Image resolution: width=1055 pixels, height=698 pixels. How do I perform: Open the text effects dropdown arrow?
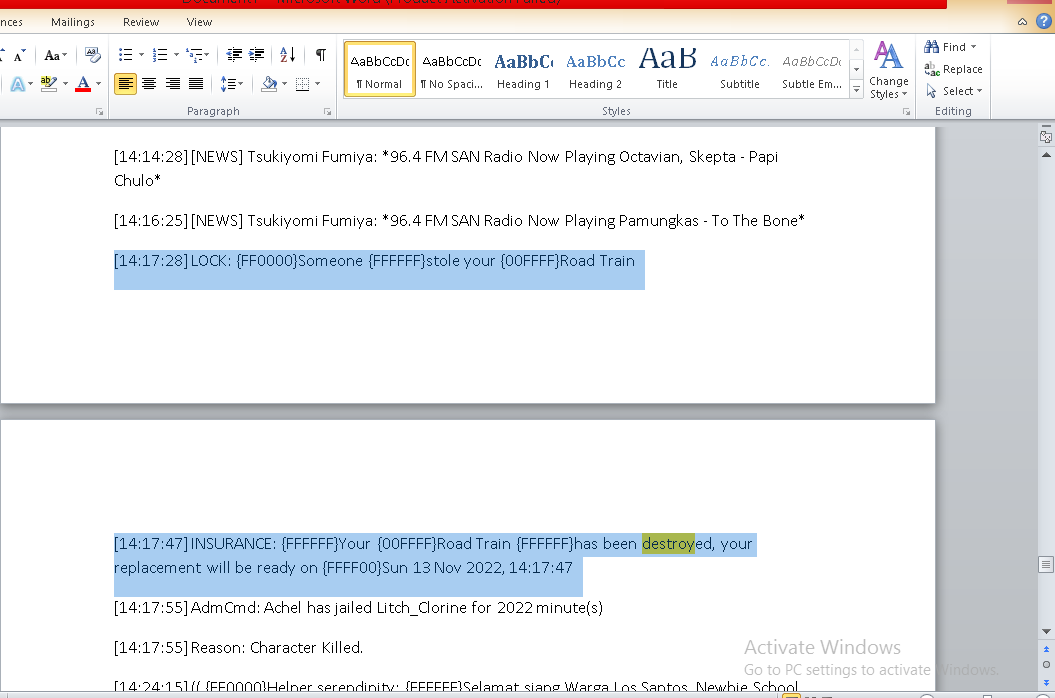click(x=30, y=84)
